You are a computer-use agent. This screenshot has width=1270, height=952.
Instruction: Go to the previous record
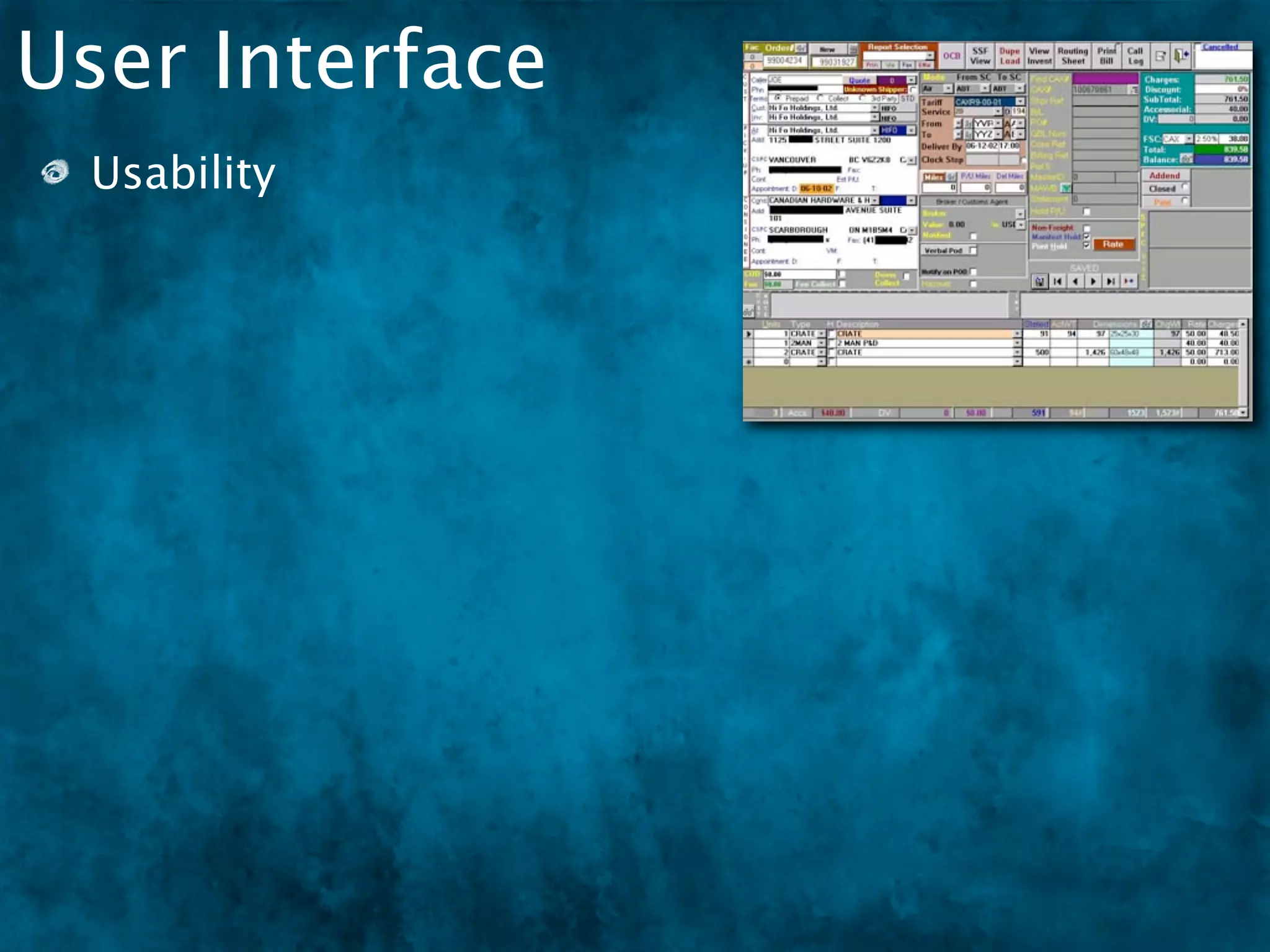[x=1075, y=281]
